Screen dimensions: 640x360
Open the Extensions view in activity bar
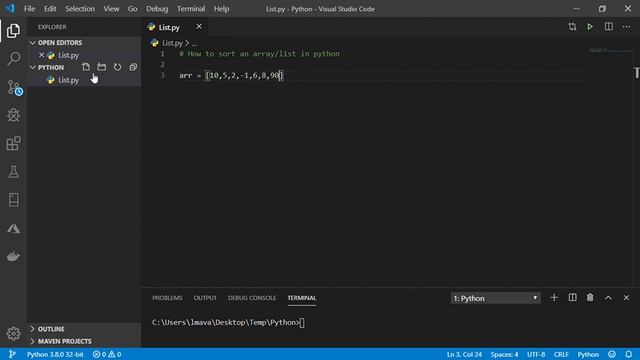[13, 143]
